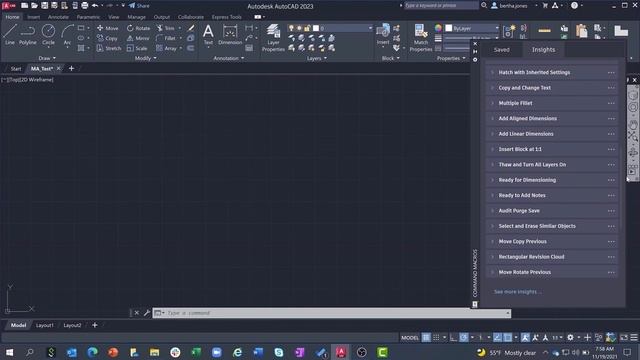Open the Insert ribbon tab

coord(33,17)
